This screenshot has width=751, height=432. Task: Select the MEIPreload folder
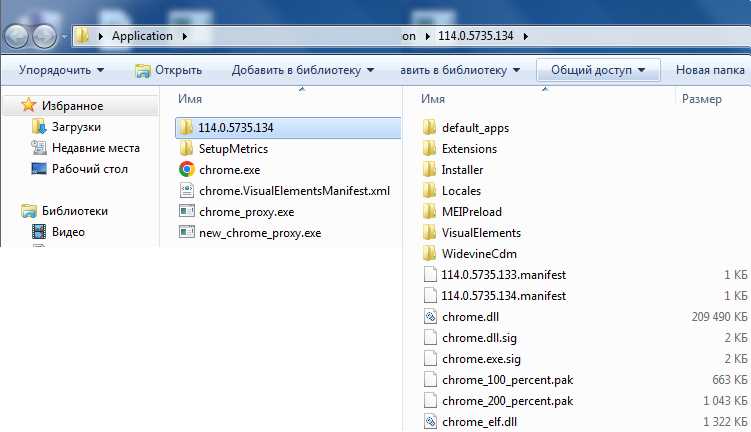[x=472, y=212]
